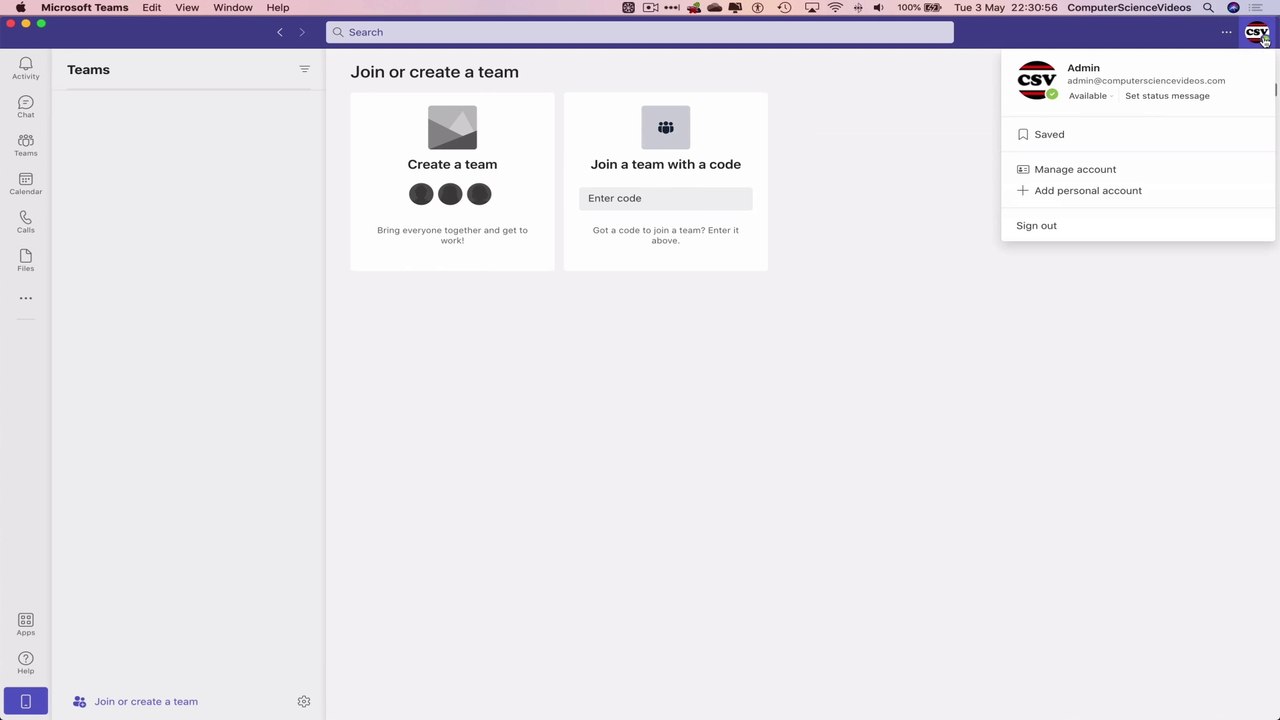This screenshot has height=720, width=1280.
Task: Open the Apps store icon
Action: tap(26, 624)
